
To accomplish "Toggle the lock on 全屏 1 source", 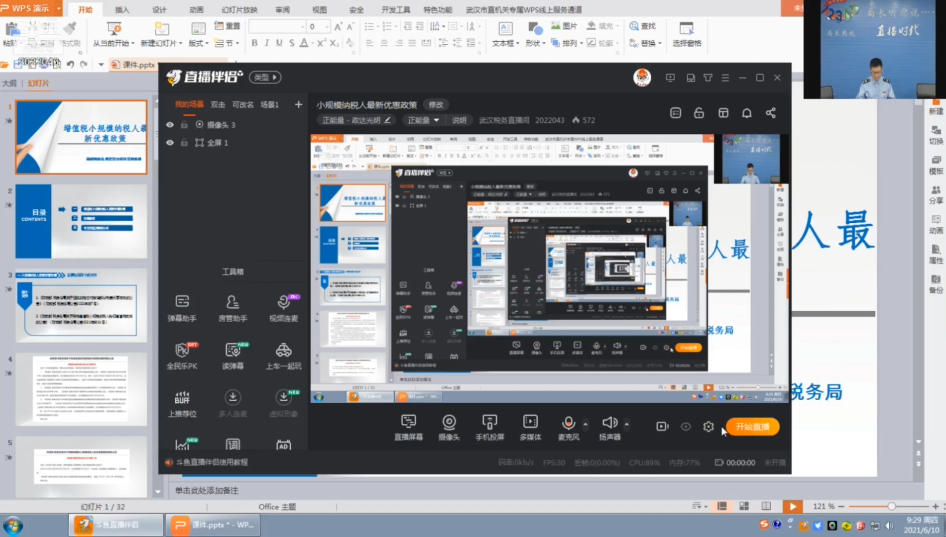I will click(x=184, y=143).
